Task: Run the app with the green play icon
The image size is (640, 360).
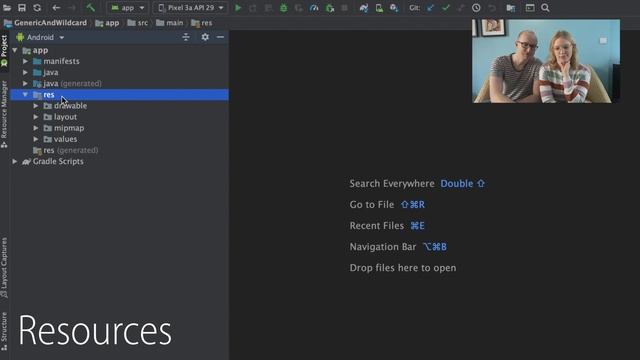Action: (x=238, y=8)
